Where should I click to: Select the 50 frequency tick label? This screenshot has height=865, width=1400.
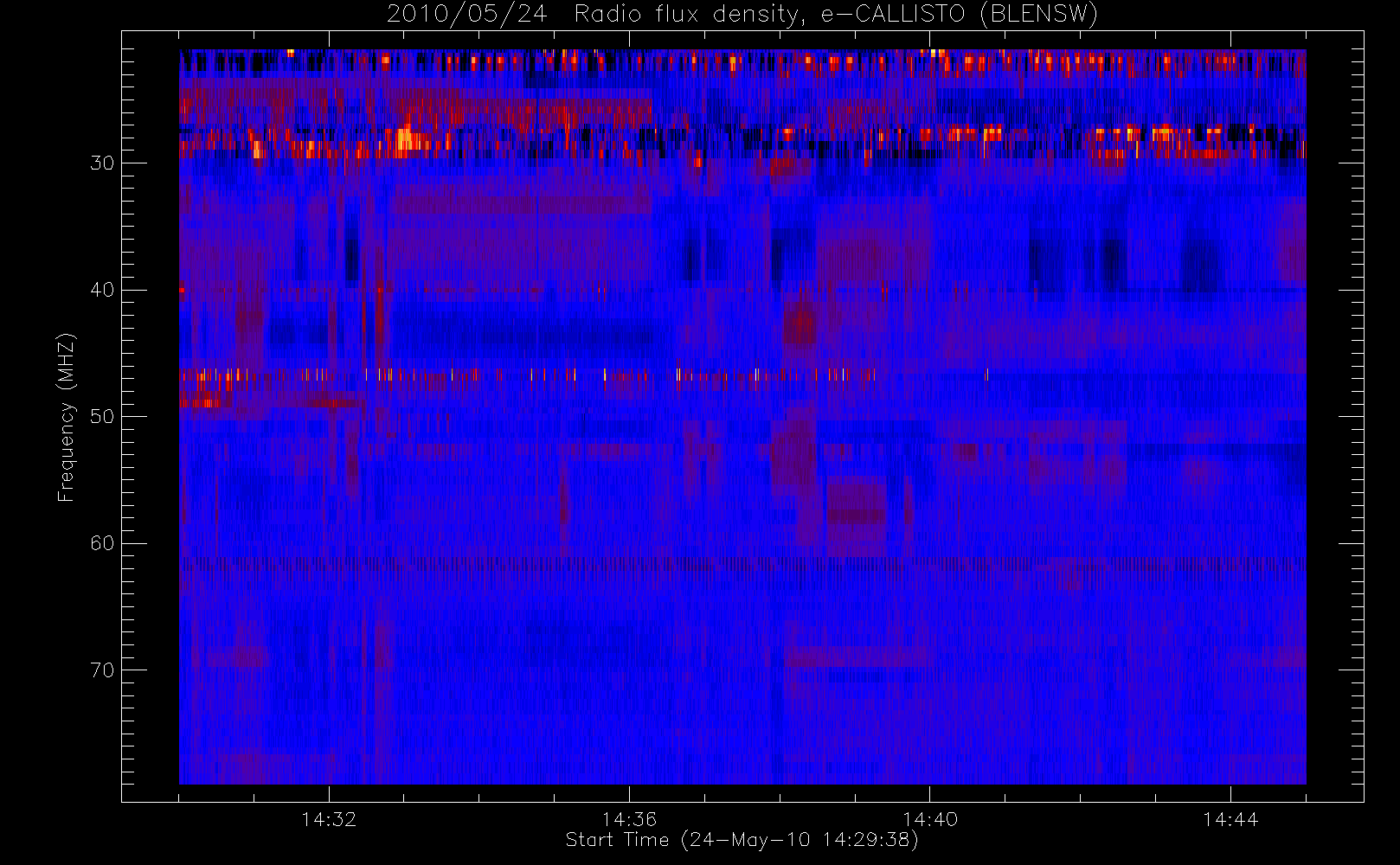(x=102, y=416)
